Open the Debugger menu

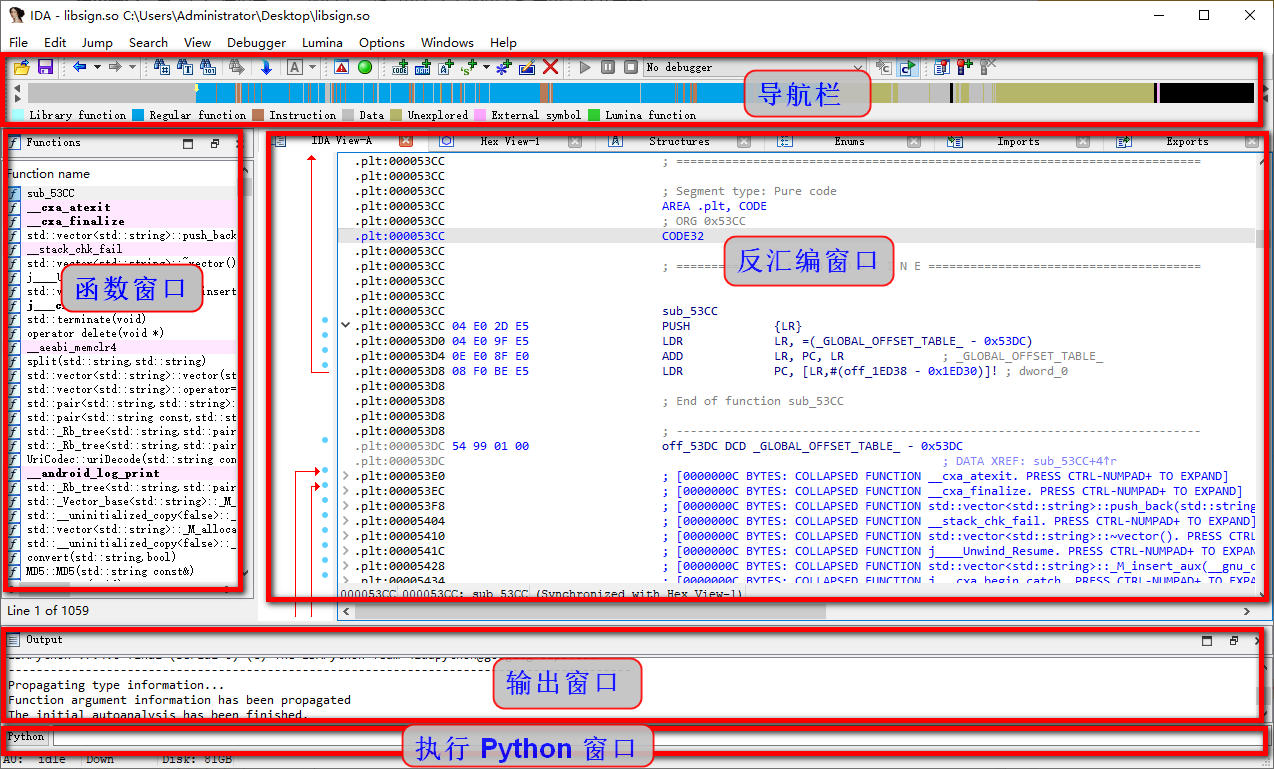[x=256, y=42]
